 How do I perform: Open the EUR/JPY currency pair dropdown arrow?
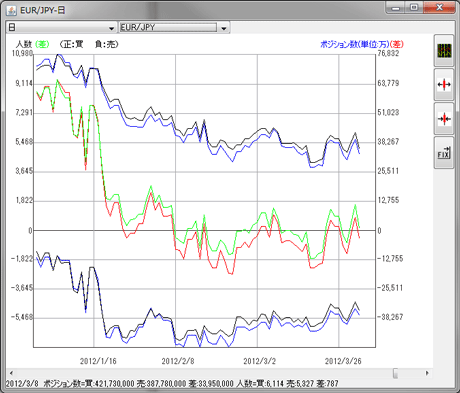click(x=224, y=28)
